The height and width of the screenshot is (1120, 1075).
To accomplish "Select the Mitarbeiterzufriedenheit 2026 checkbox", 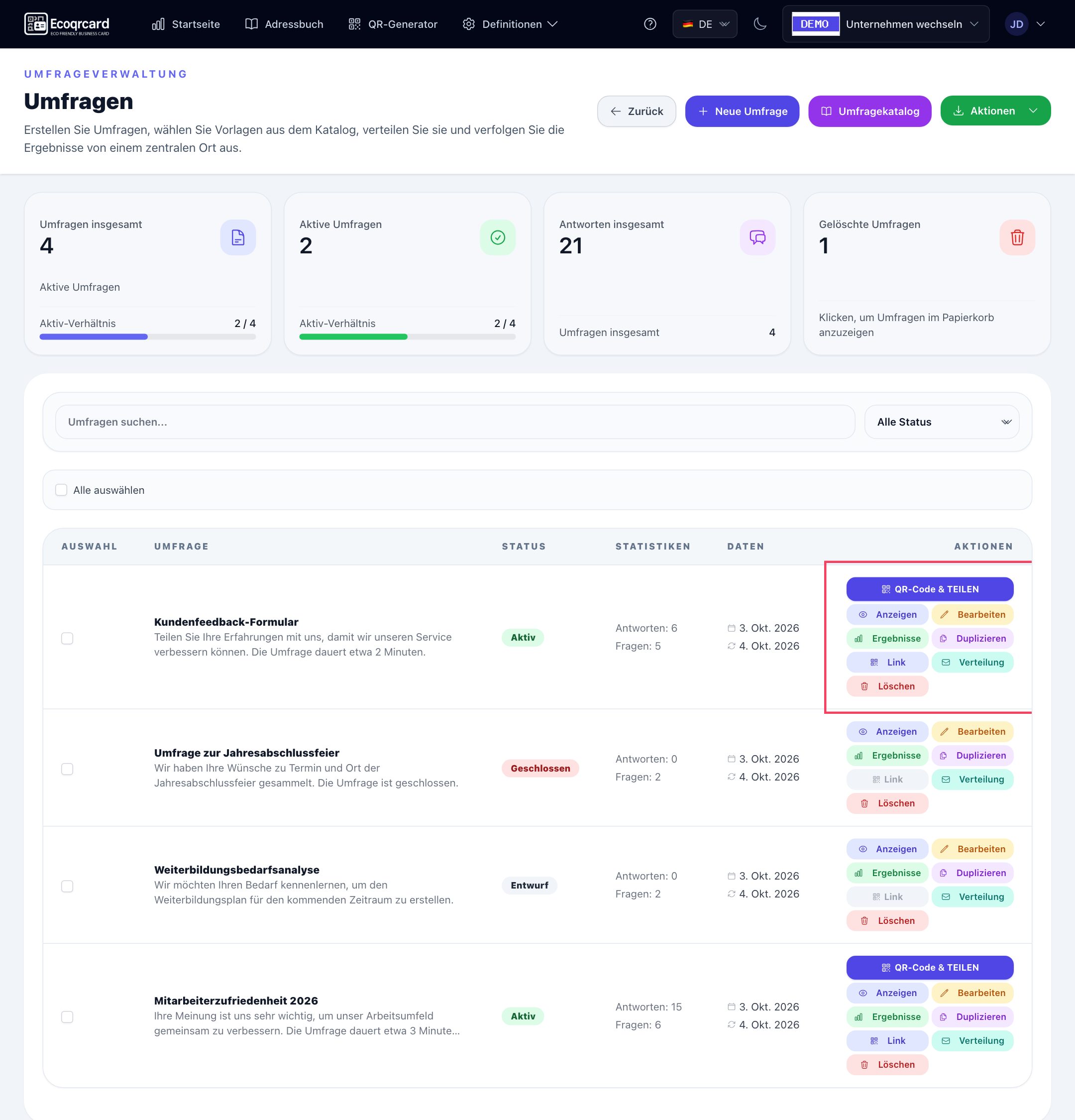I will 67,1017.
